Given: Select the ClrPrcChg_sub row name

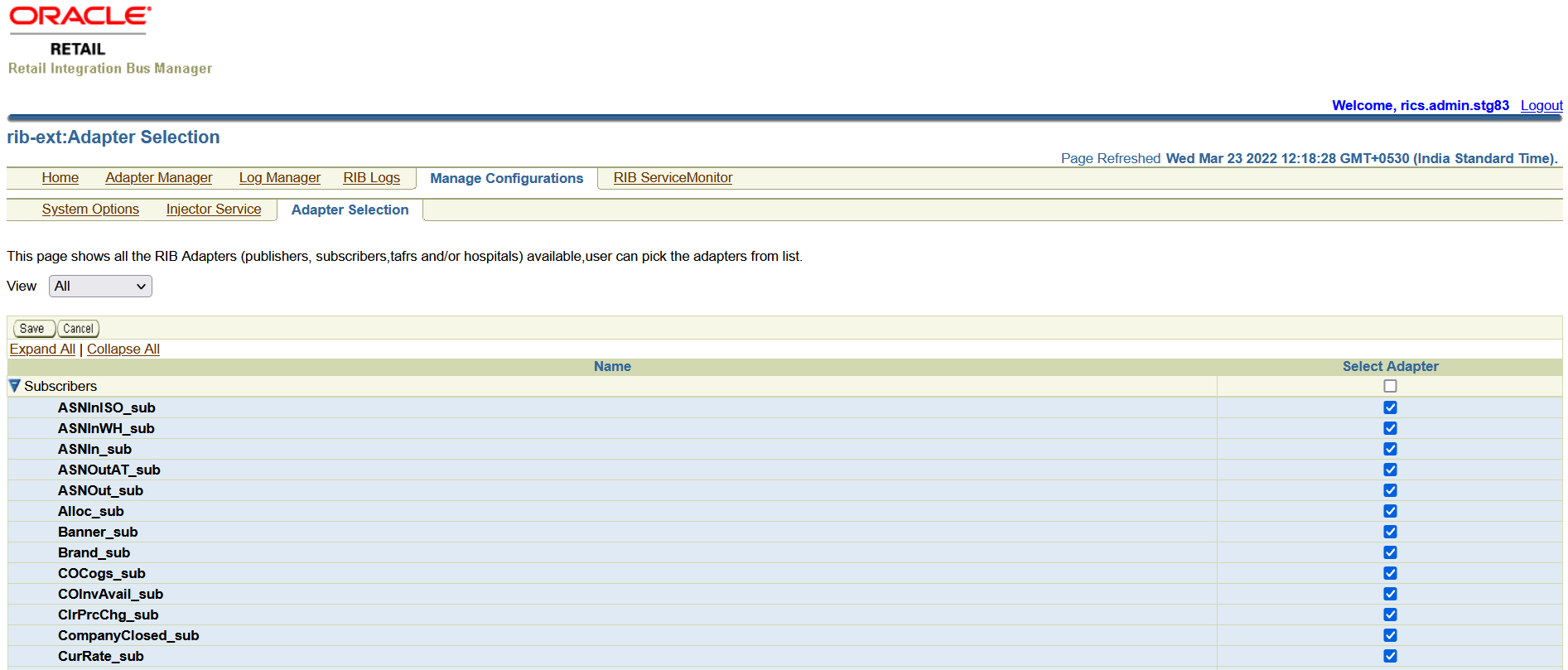Looking at the screenshot, I should point(108,615).
